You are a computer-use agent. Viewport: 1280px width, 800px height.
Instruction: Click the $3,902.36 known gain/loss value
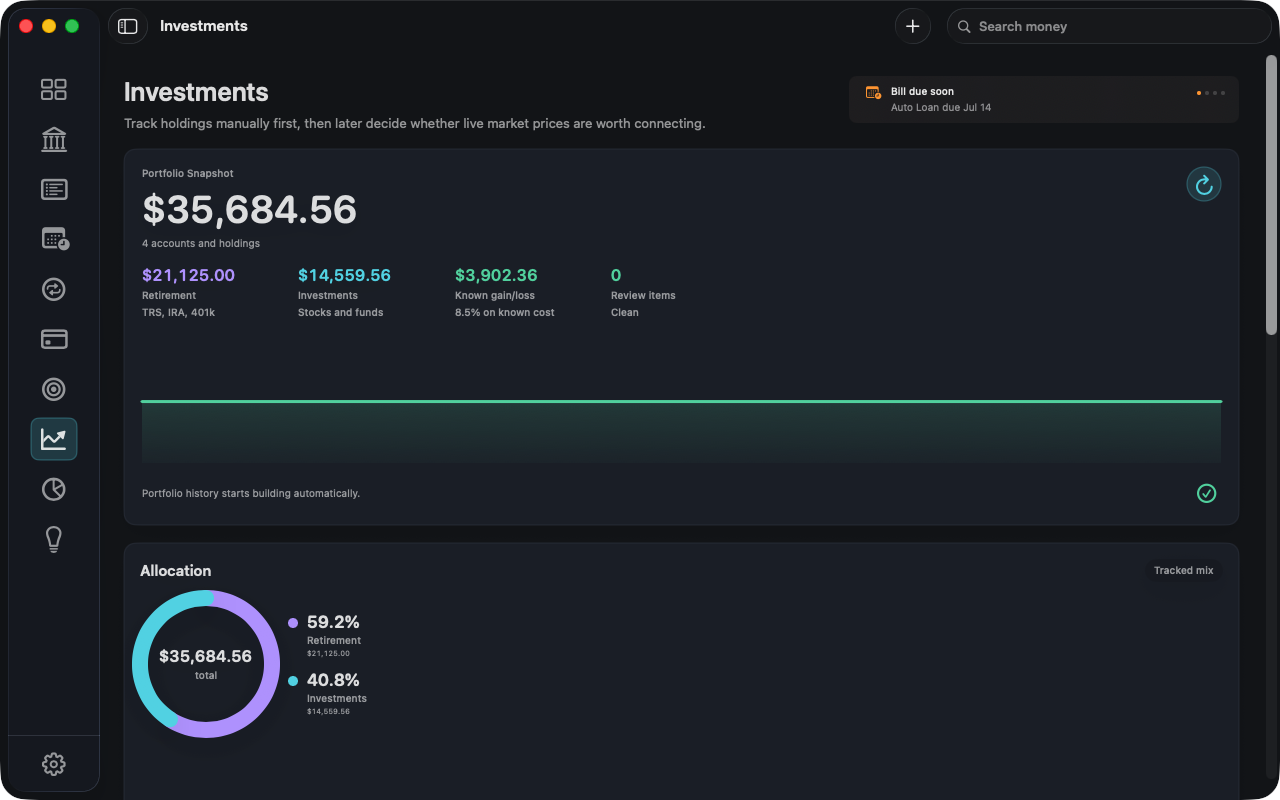496,275
